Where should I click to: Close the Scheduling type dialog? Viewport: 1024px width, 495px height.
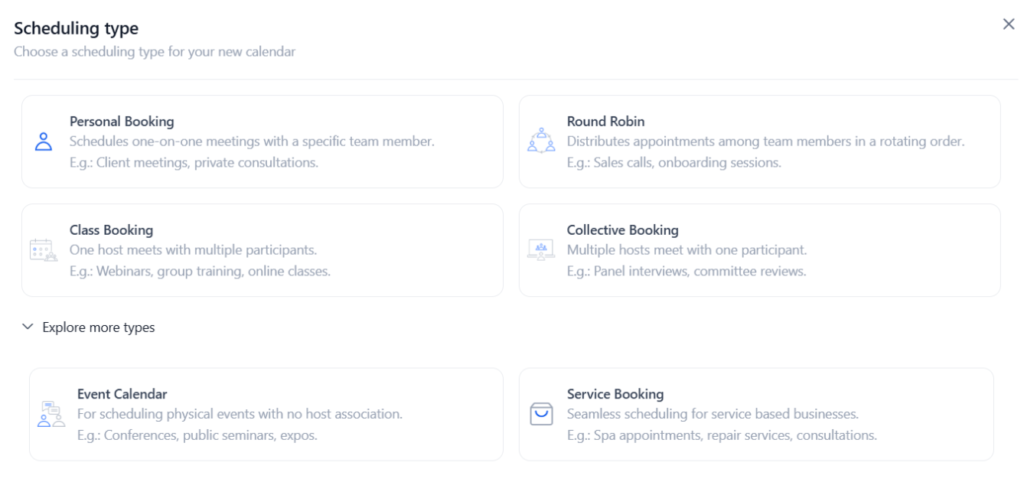[x=1008, y=24]
